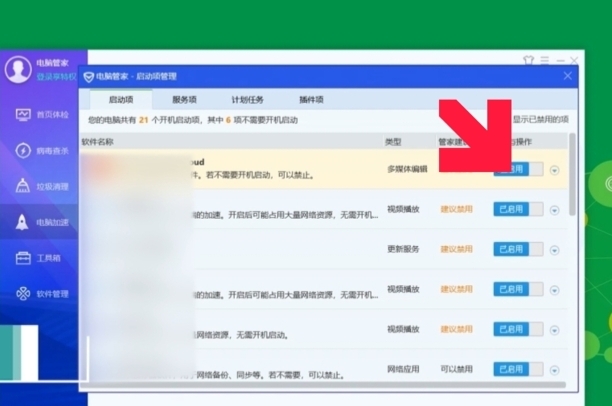The height and width of the screenshot is (406, 612).
Task: Click 建议禁用 in 更新服务 row
Action: point(456,249)
